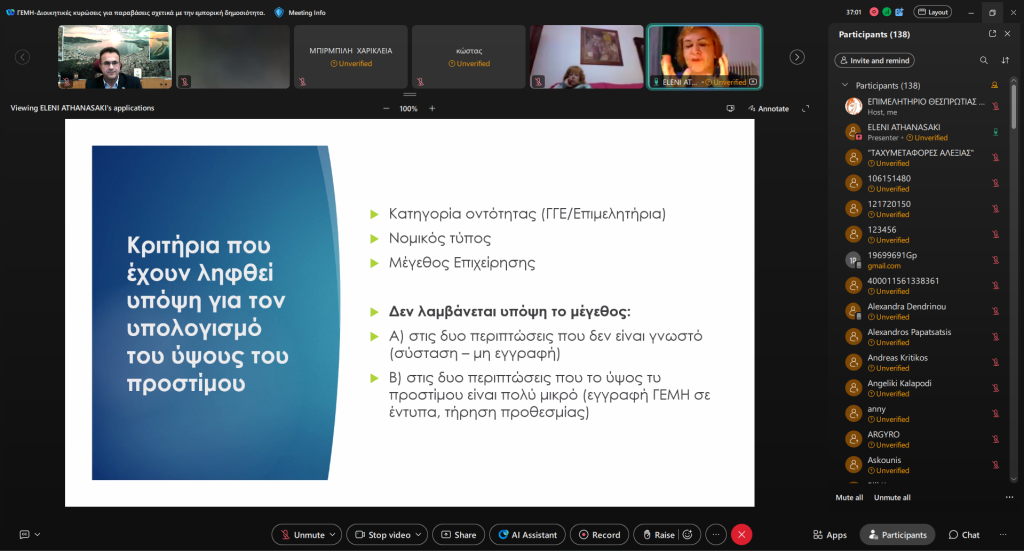Screen dimensions: 1024x551
Task: Switch to the Chat panel
Action: pyautogui.click(x=964, y=535)
